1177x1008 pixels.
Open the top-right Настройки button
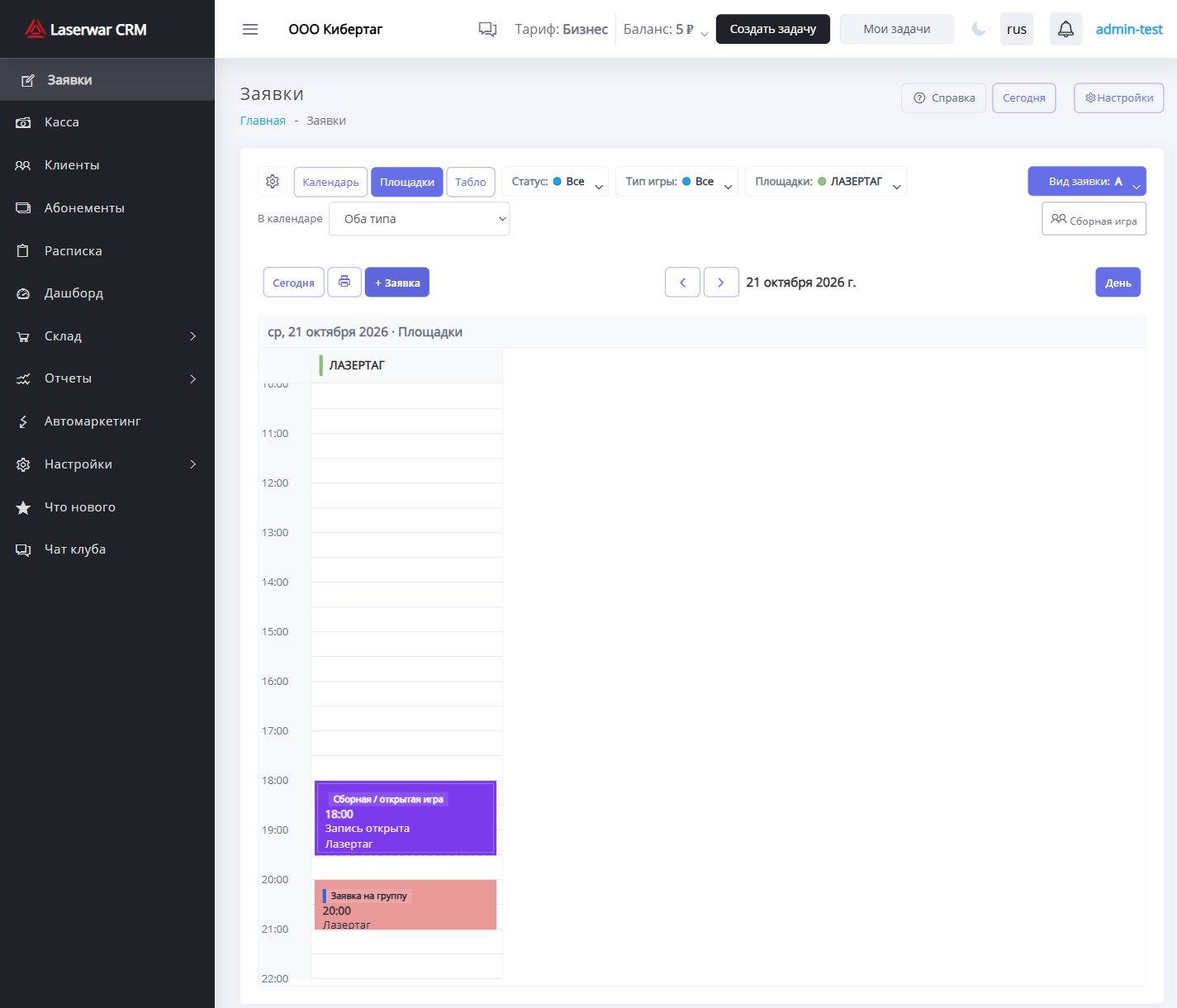1119,97
